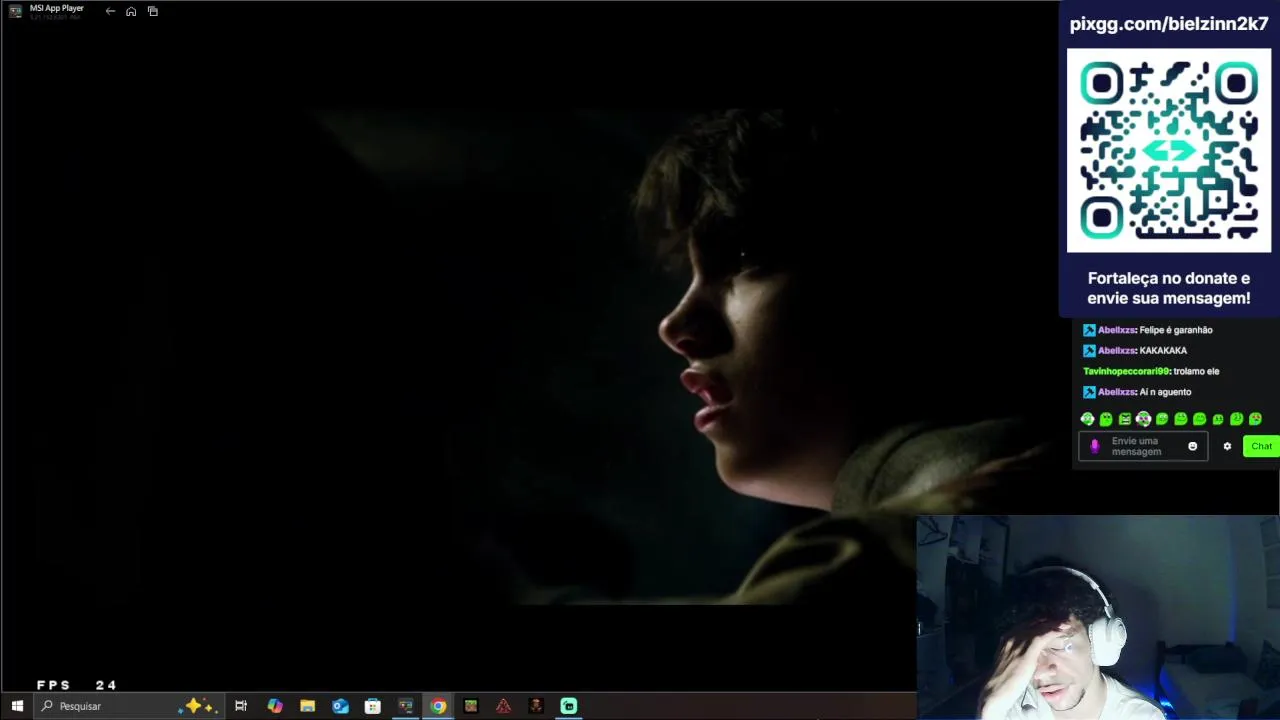Open Windows Task View
Image resolution: width=1280 pixels, height=720 pixels.
241,706
